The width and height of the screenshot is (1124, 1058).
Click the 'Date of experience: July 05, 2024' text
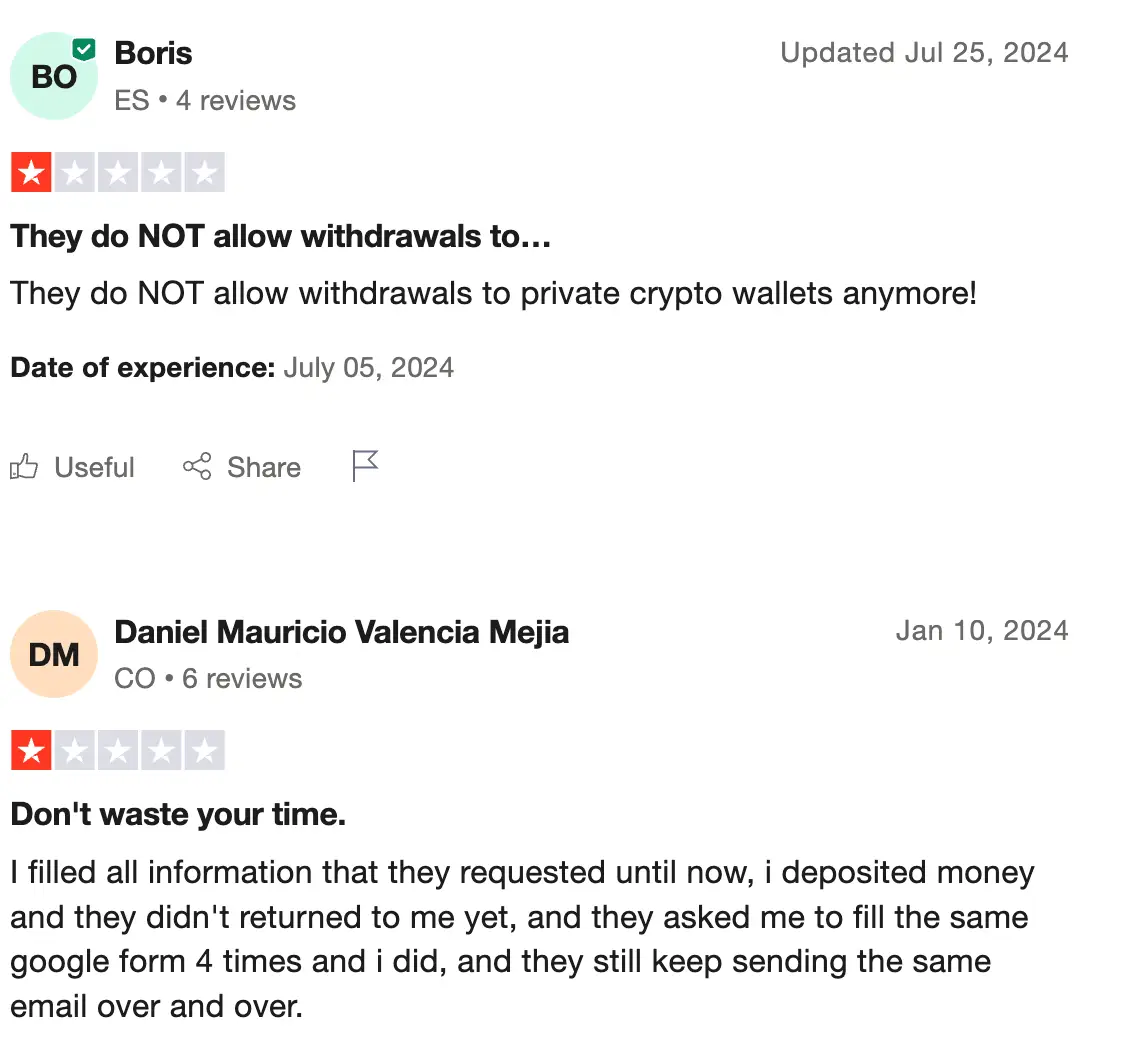point(232,368)
